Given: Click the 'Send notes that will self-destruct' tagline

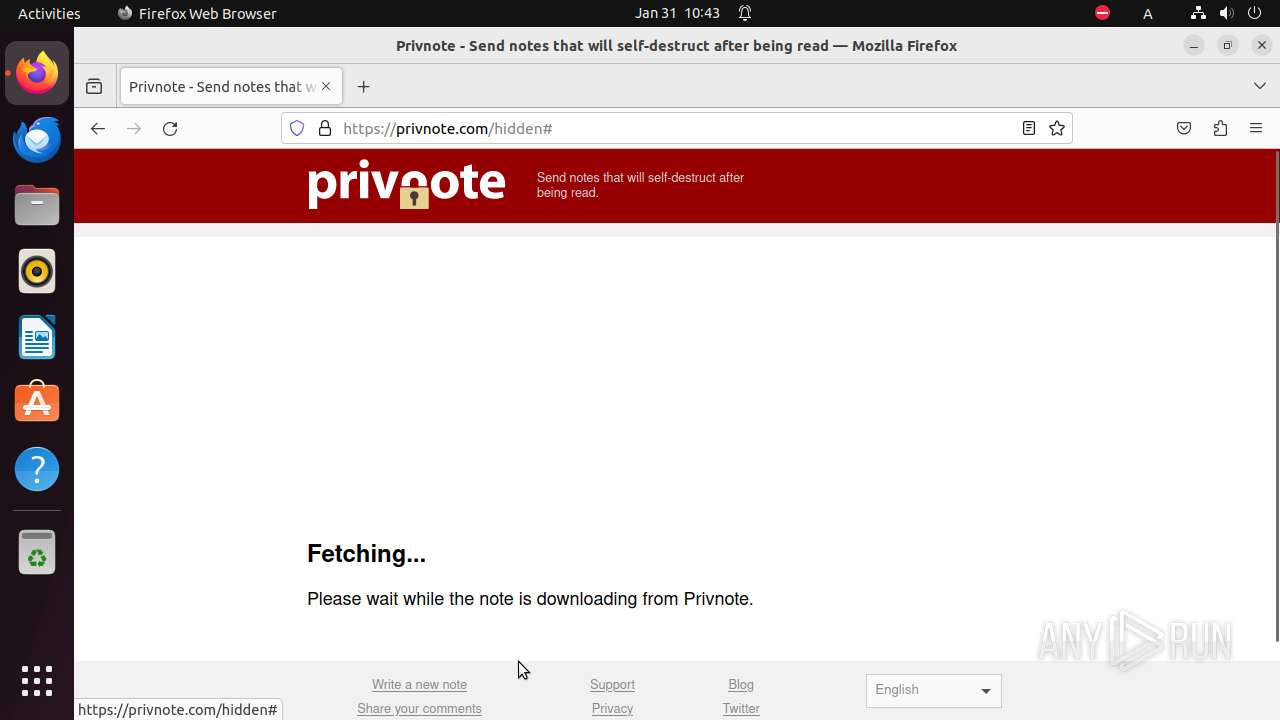Looking at the screenshot, I should click(640, 185).
